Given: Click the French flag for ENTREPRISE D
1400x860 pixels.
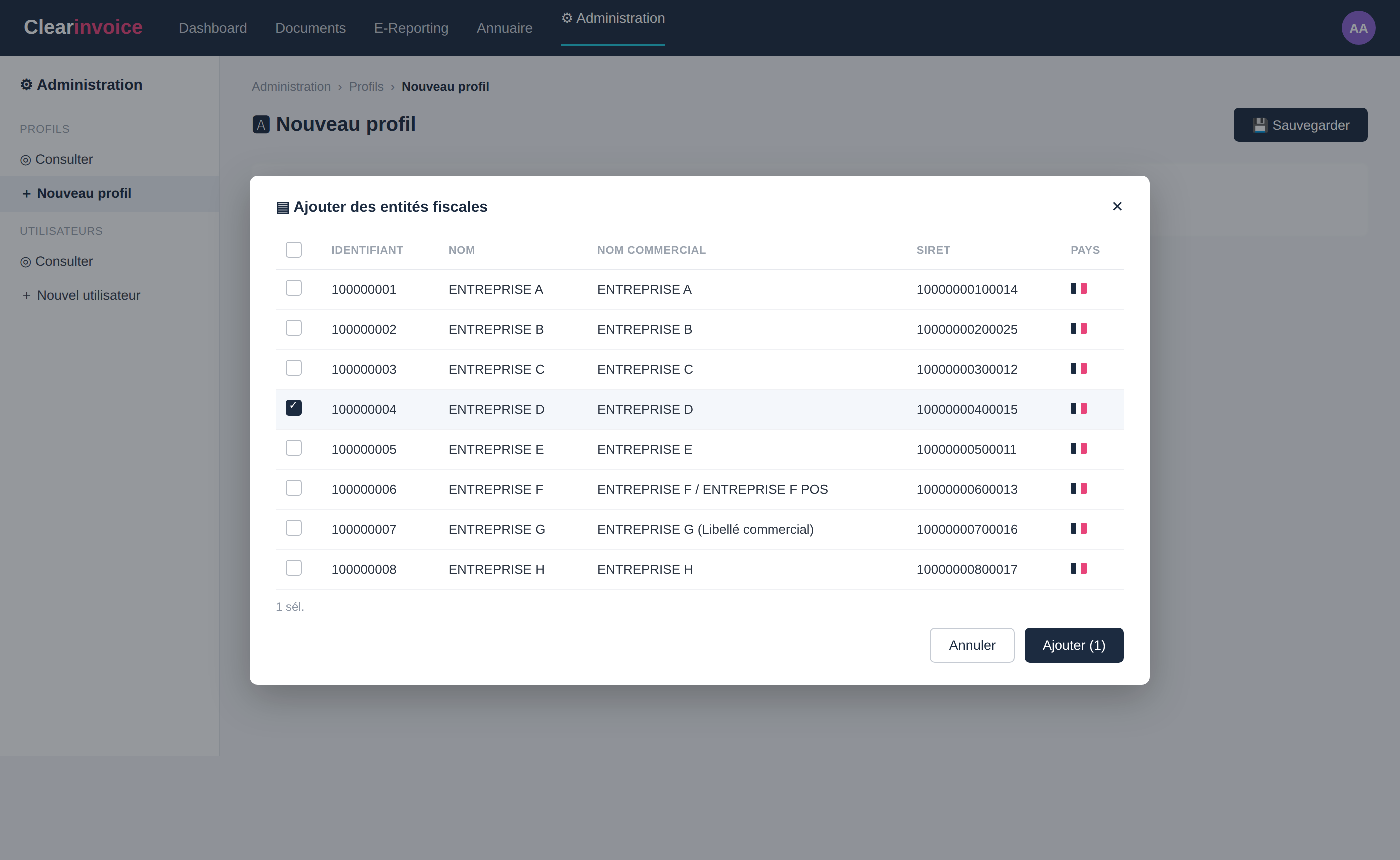Looking at the screenshot, I should pos(1078,408).
